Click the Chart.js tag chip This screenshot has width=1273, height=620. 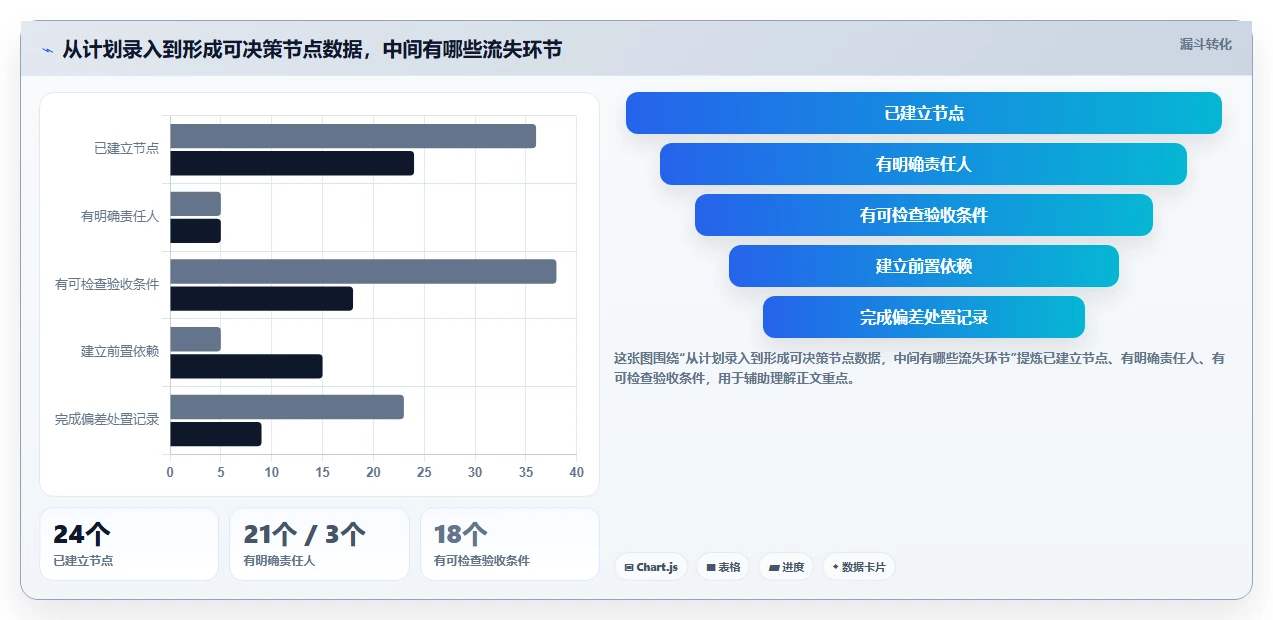(651, 567)
